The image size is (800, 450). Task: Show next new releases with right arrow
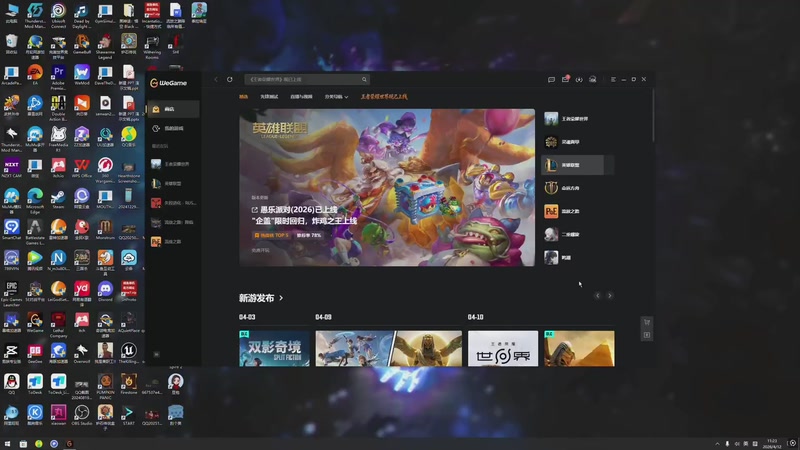610,296
